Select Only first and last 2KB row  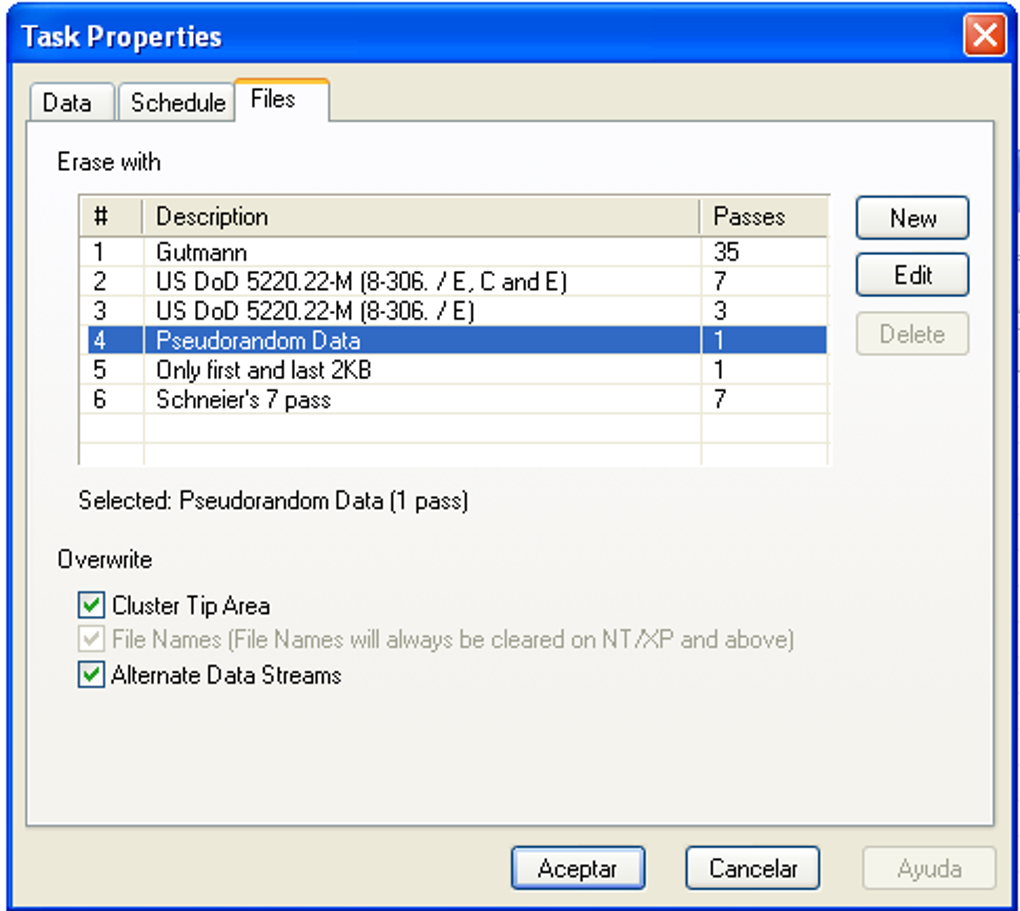(453, 370)
